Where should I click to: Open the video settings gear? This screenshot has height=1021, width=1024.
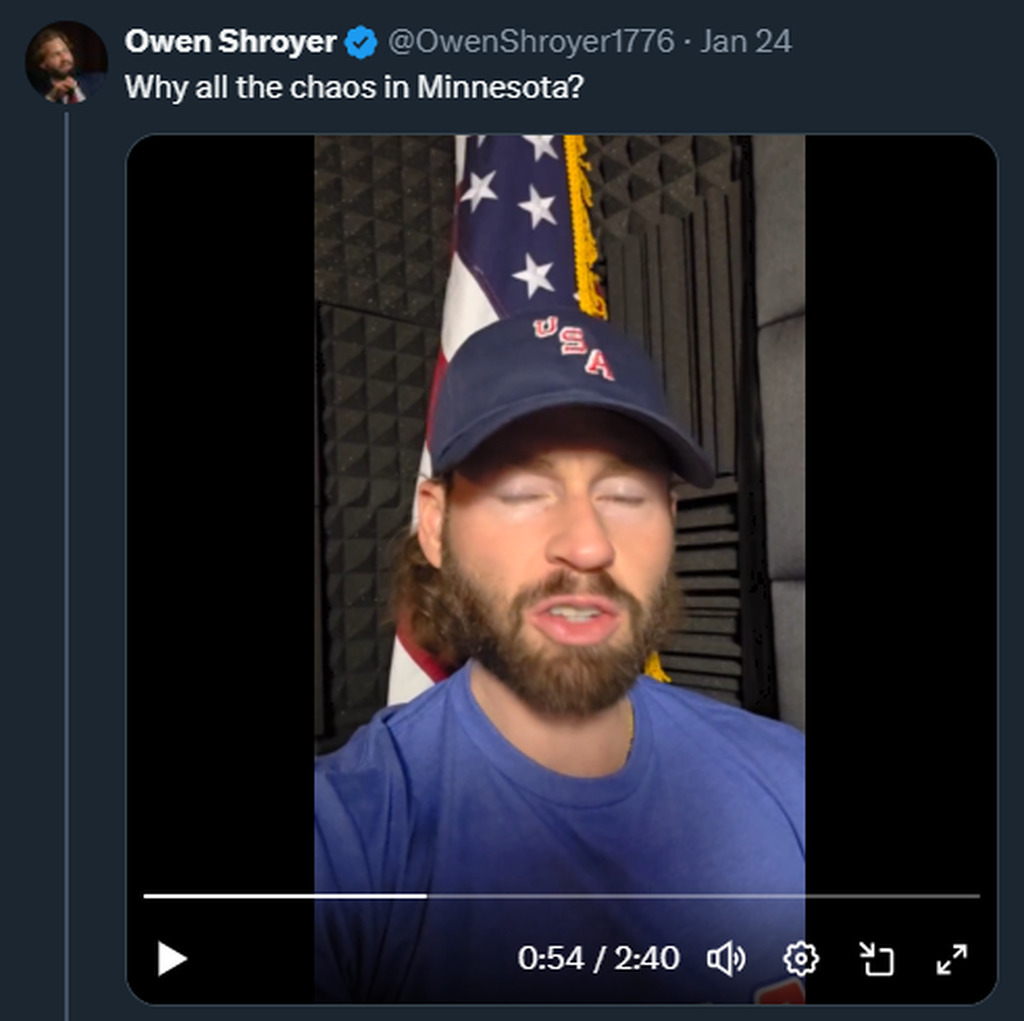click(800, 959)
